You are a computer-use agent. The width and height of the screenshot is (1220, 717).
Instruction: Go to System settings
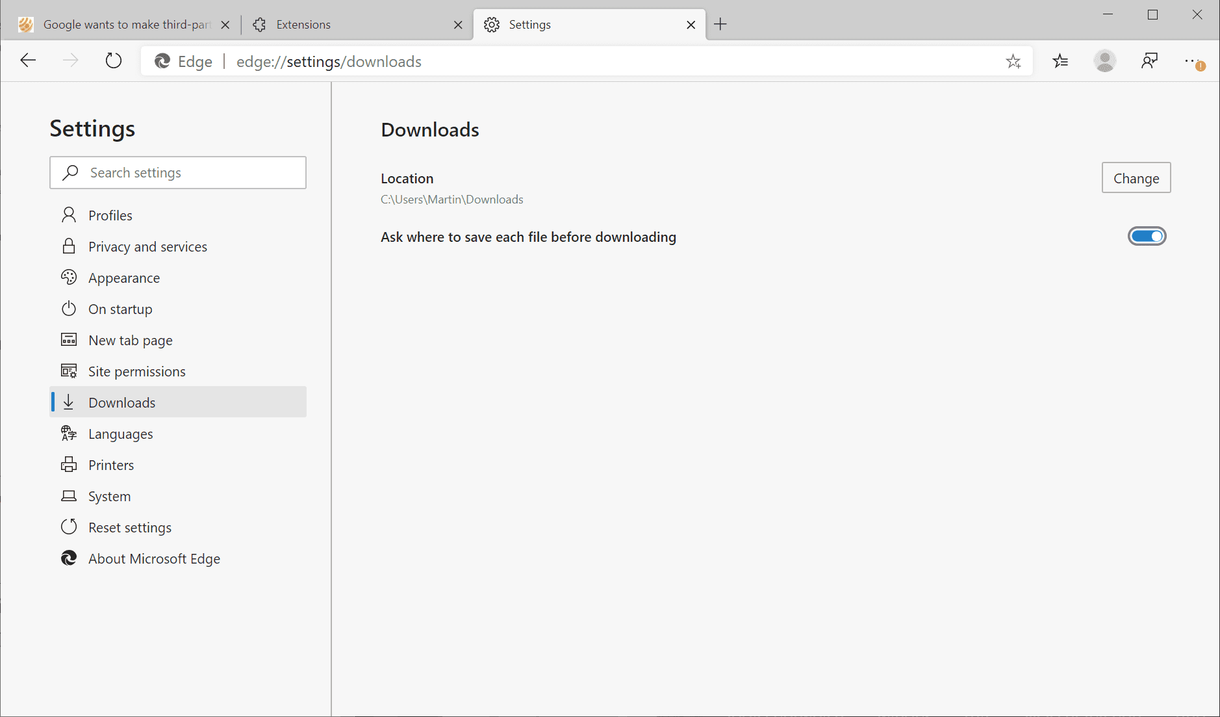pyautogui.click(x=178, y=496)
